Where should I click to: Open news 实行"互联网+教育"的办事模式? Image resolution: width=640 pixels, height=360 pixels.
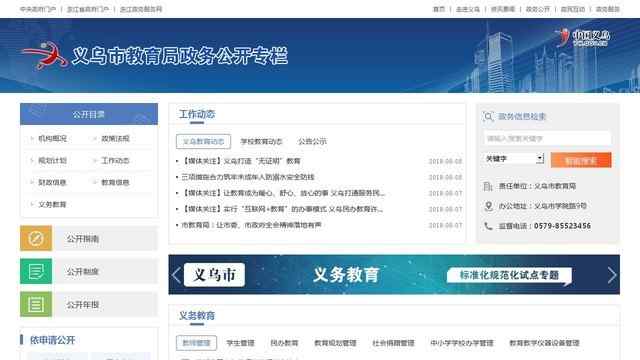pyautogui.click(x=282, y=209)
